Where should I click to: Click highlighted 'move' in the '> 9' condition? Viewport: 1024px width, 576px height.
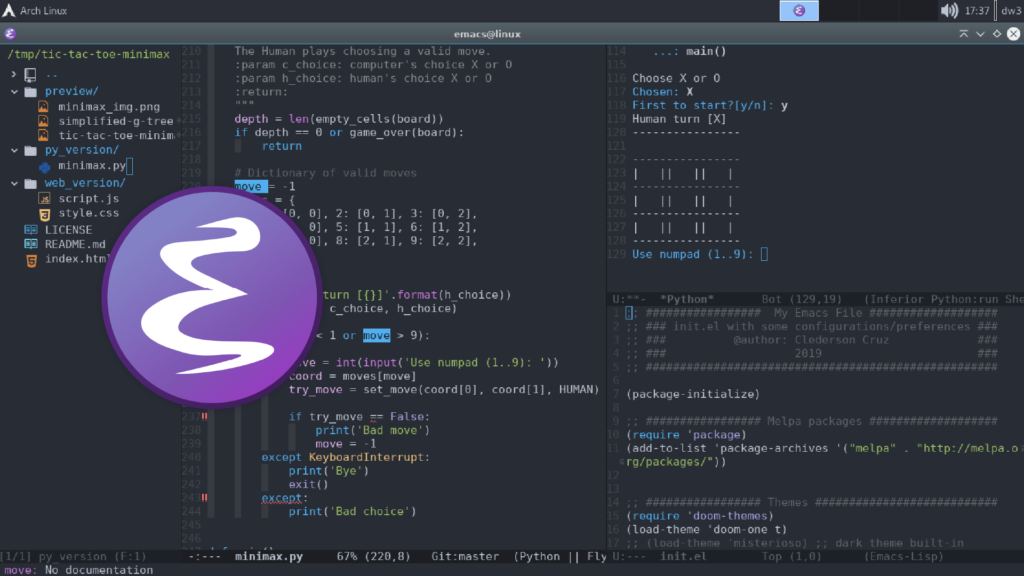(376, 335)
